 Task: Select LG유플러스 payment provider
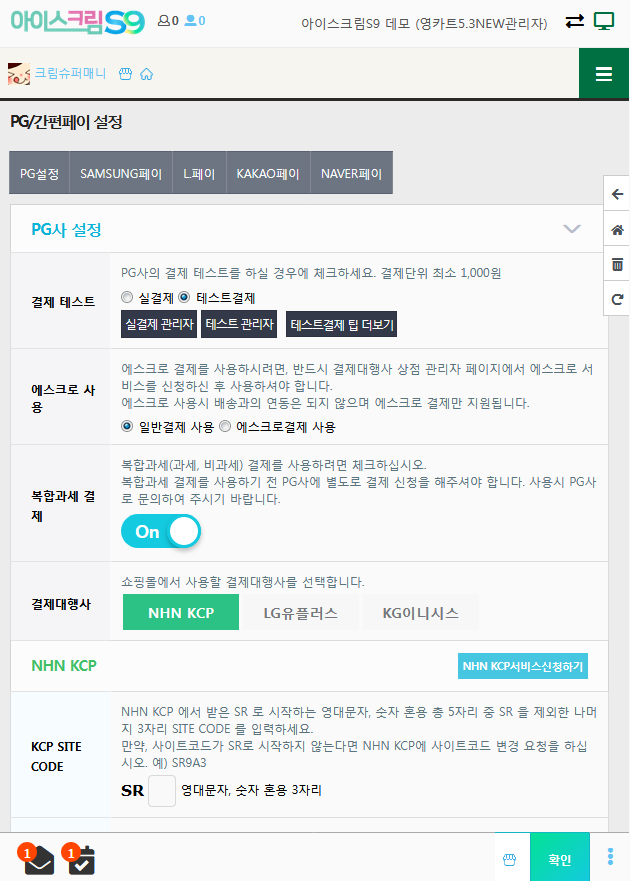pyautogui.click(x=301, y=612)
